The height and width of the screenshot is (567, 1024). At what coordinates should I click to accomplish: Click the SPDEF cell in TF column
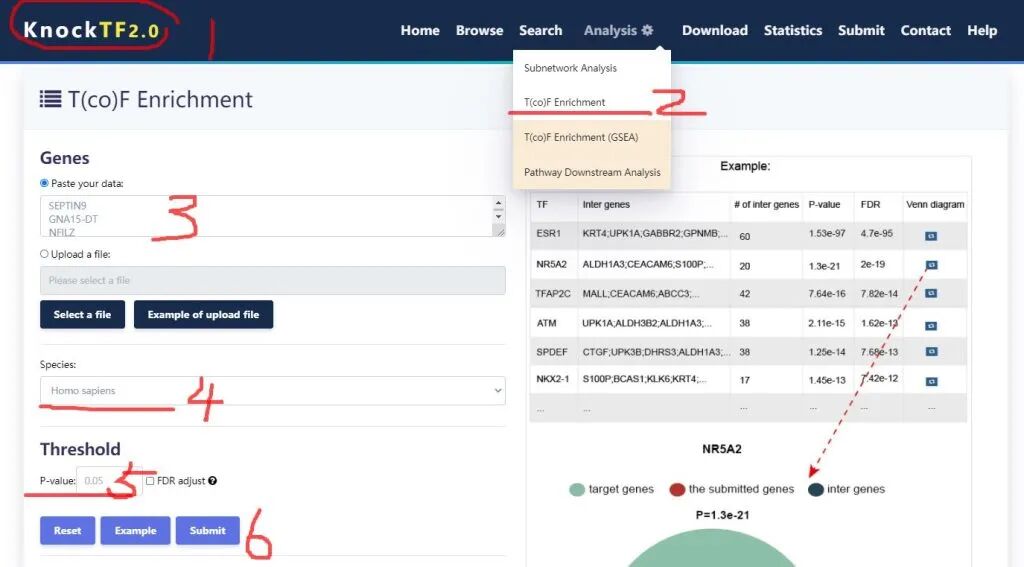552,351
